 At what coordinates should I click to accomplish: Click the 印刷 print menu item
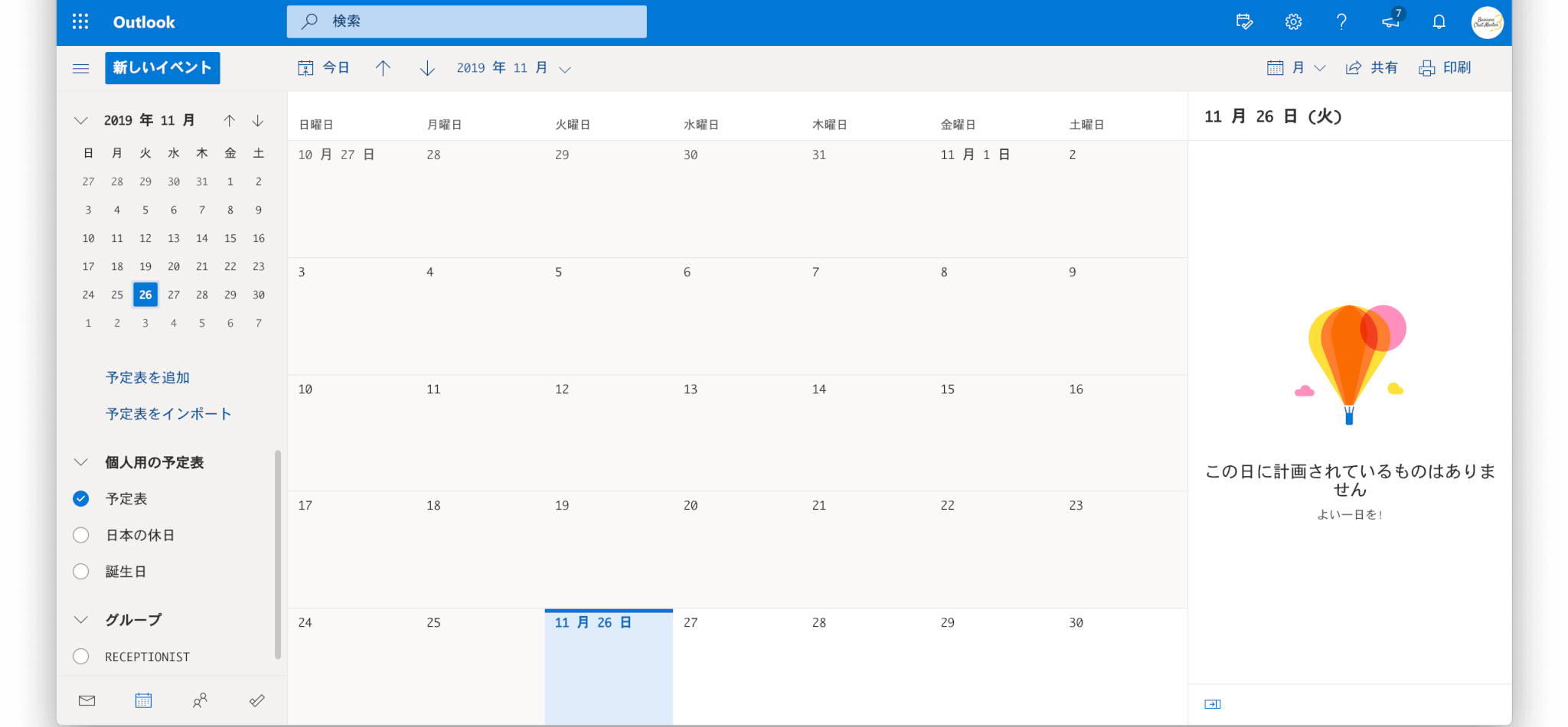click(1445, 68)
